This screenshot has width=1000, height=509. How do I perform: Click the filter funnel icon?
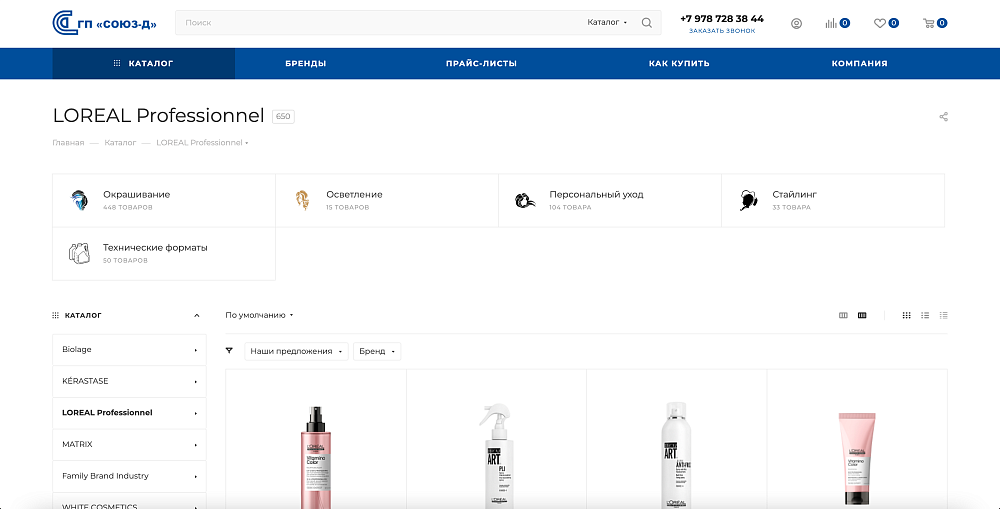coord(230,351)
